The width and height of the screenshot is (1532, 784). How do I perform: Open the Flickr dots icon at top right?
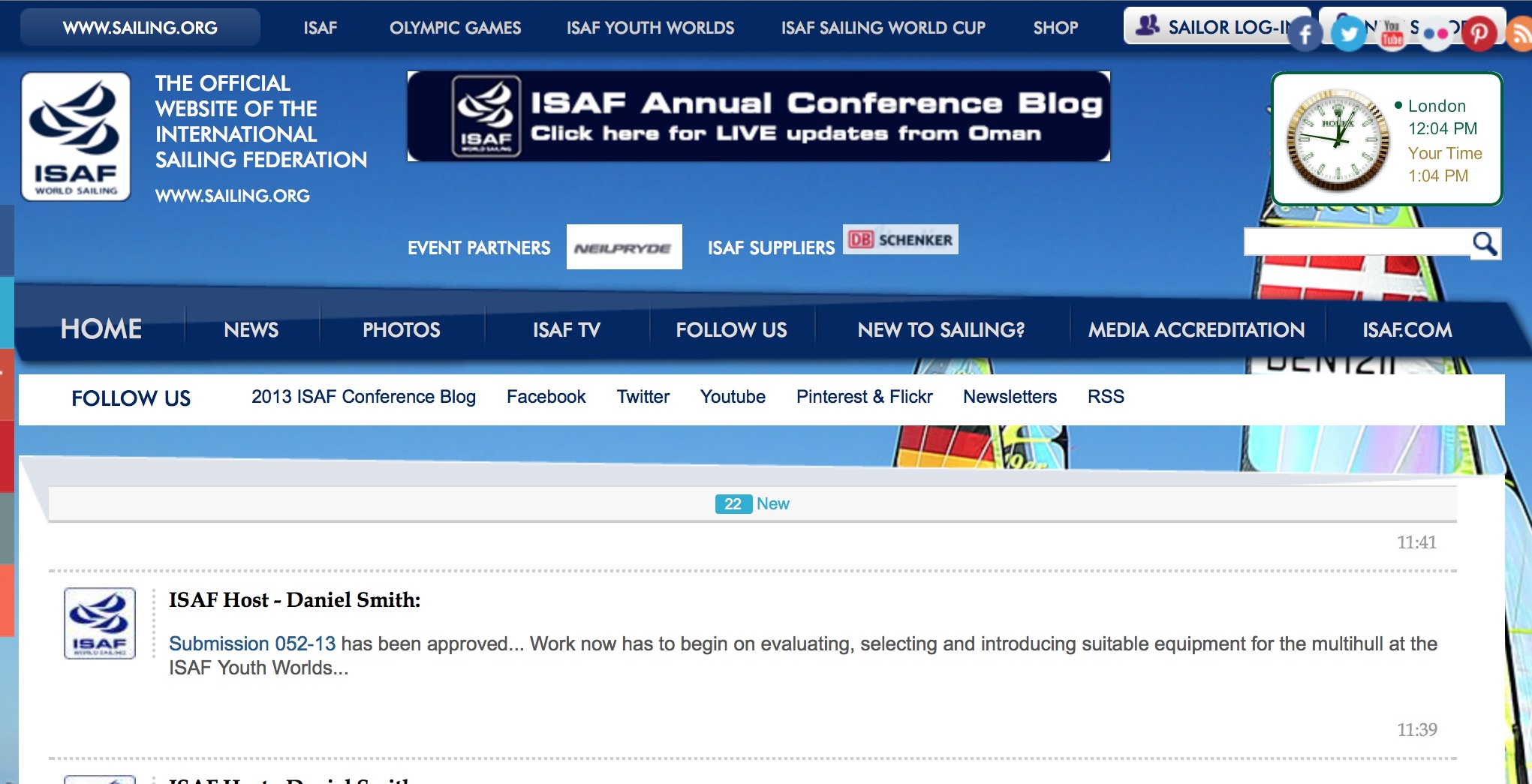1436,34
